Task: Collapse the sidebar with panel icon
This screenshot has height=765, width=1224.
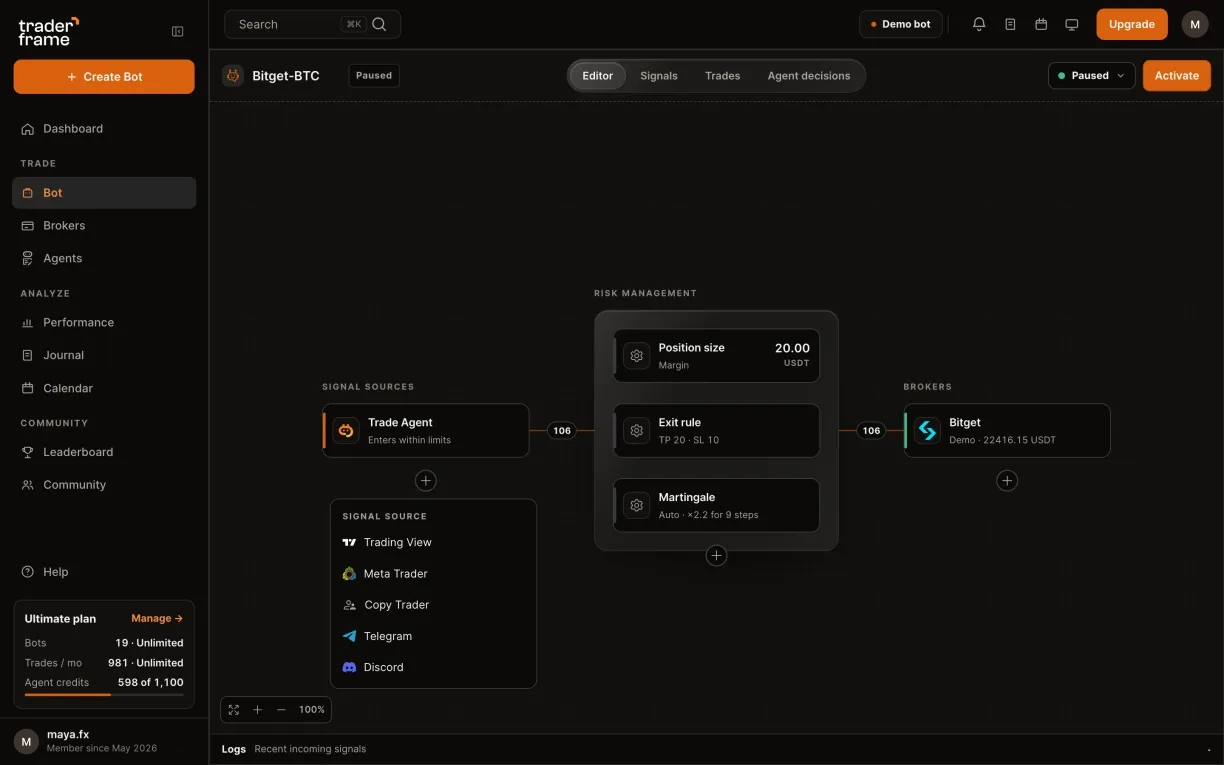Action: tap(178, 31)
